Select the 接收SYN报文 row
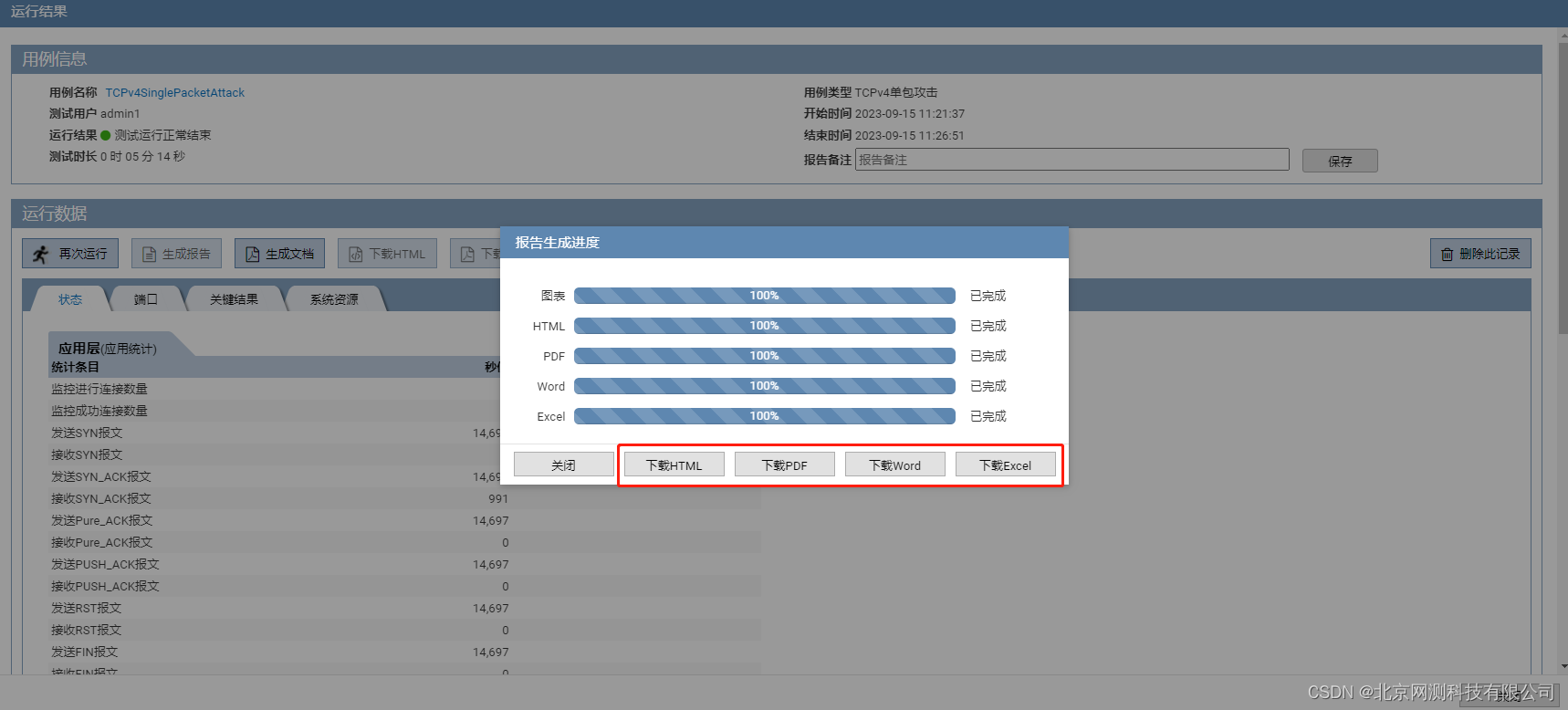 click(x=404, y=454)
